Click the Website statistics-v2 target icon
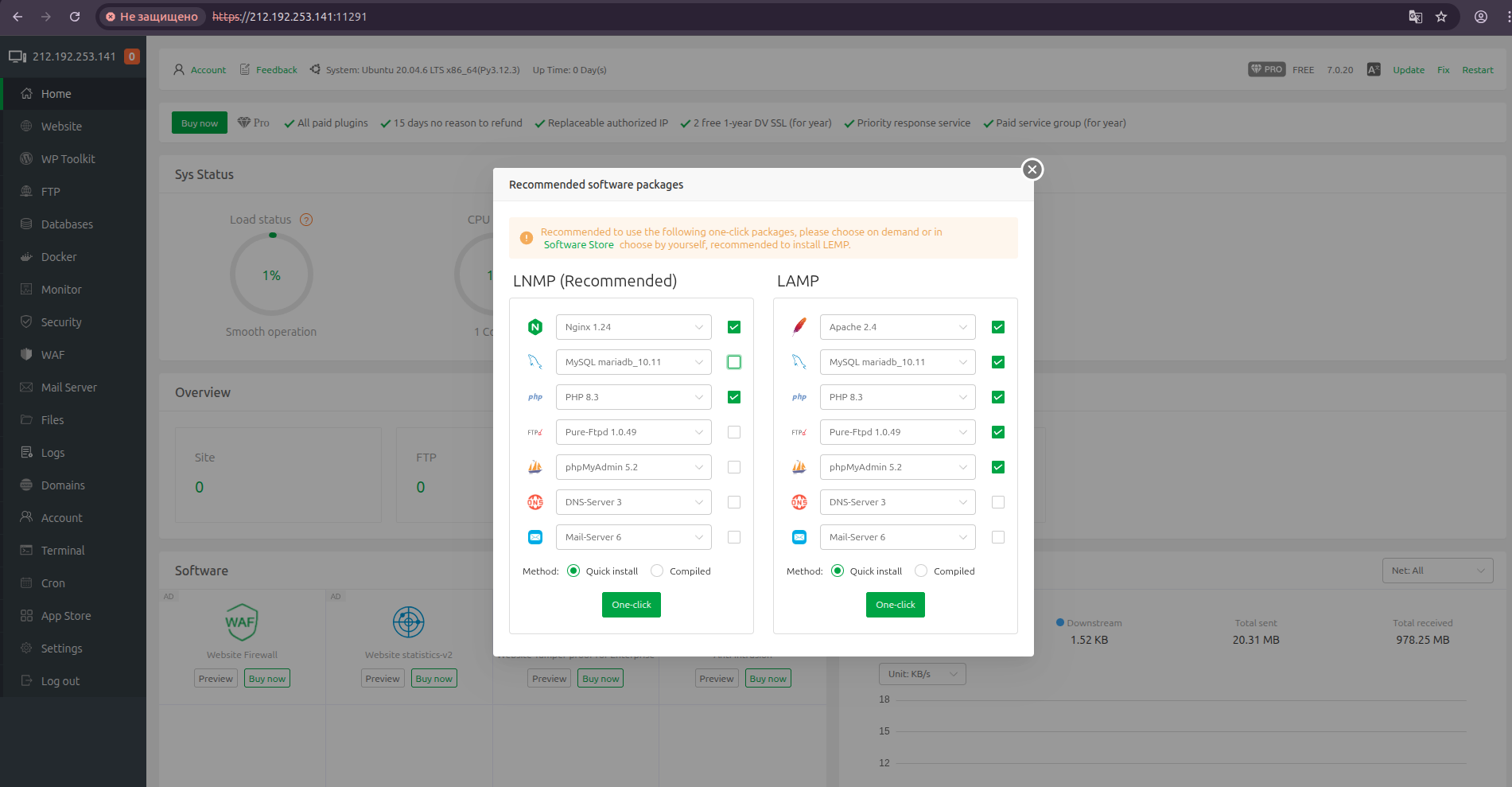Image resolution: width=1512 pixels, height=787 pixels. pyautogui.click(x=409, y=622)
